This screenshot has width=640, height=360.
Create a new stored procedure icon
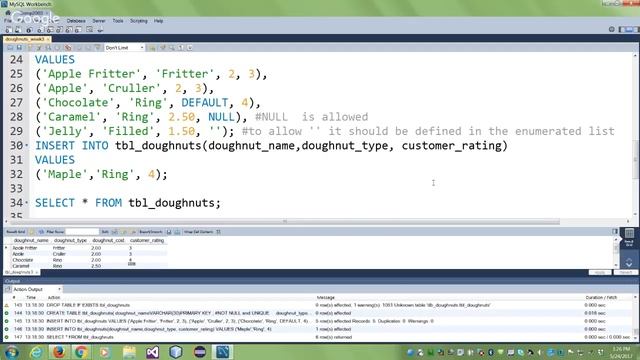click(69, 30)
